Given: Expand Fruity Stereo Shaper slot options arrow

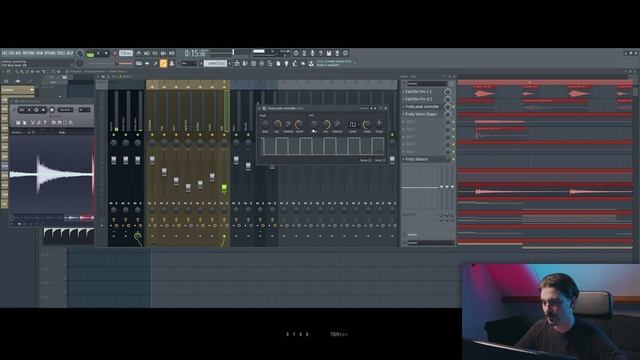Looking at the screenshot, I should 404,114.
